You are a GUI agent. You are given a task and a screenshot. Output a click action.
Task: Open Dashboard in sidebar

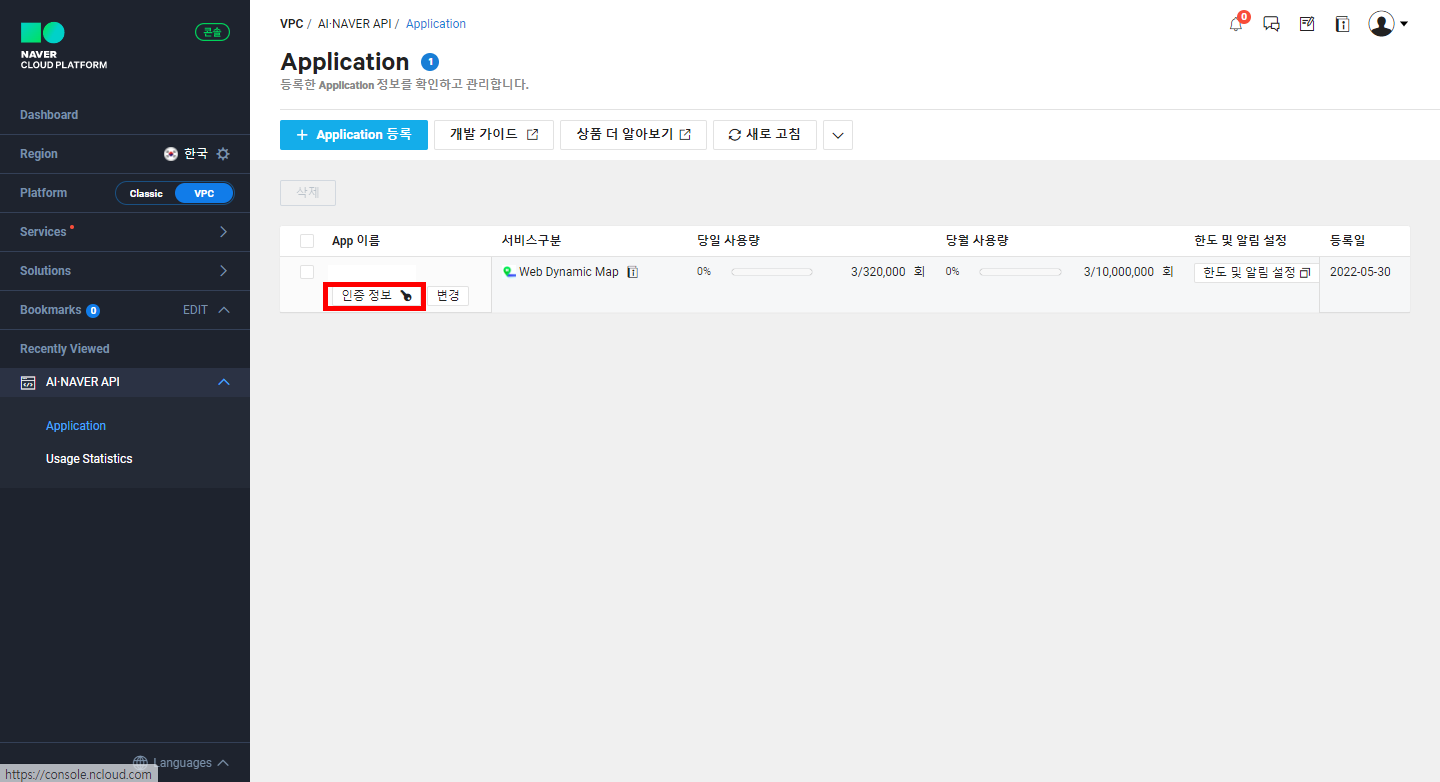click(x=49, y=115)
